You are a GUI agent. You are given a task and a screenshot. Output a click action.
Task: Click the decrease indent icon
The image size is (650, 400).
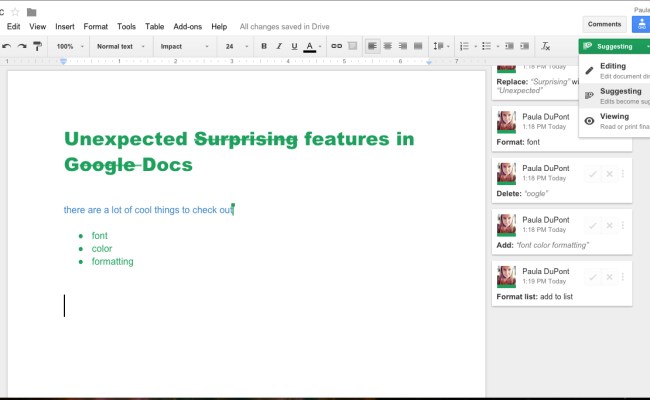pos(509,46)
